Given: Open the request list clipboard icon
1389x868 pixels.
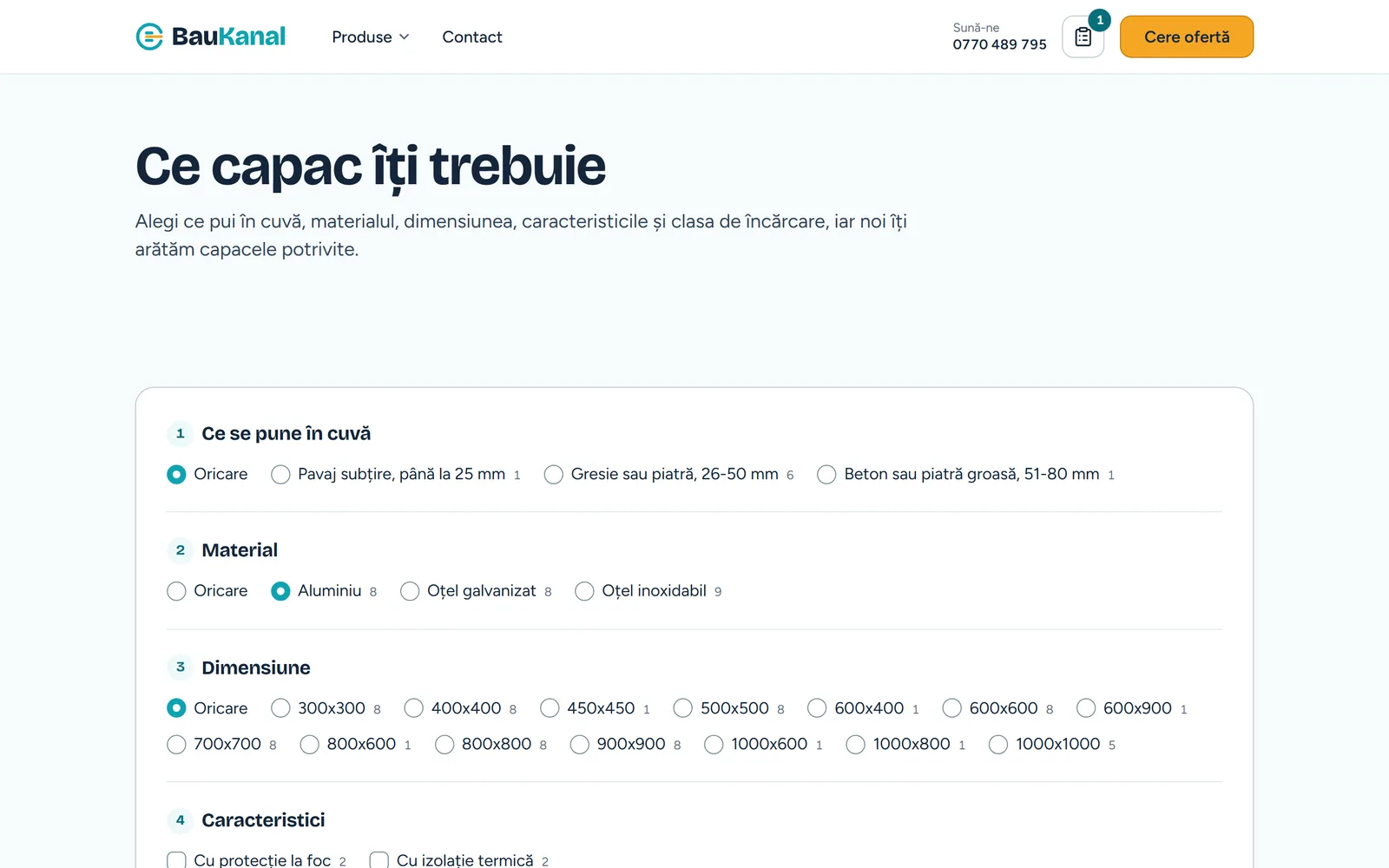Looking at the screenshot, I should click(1083, 37).
